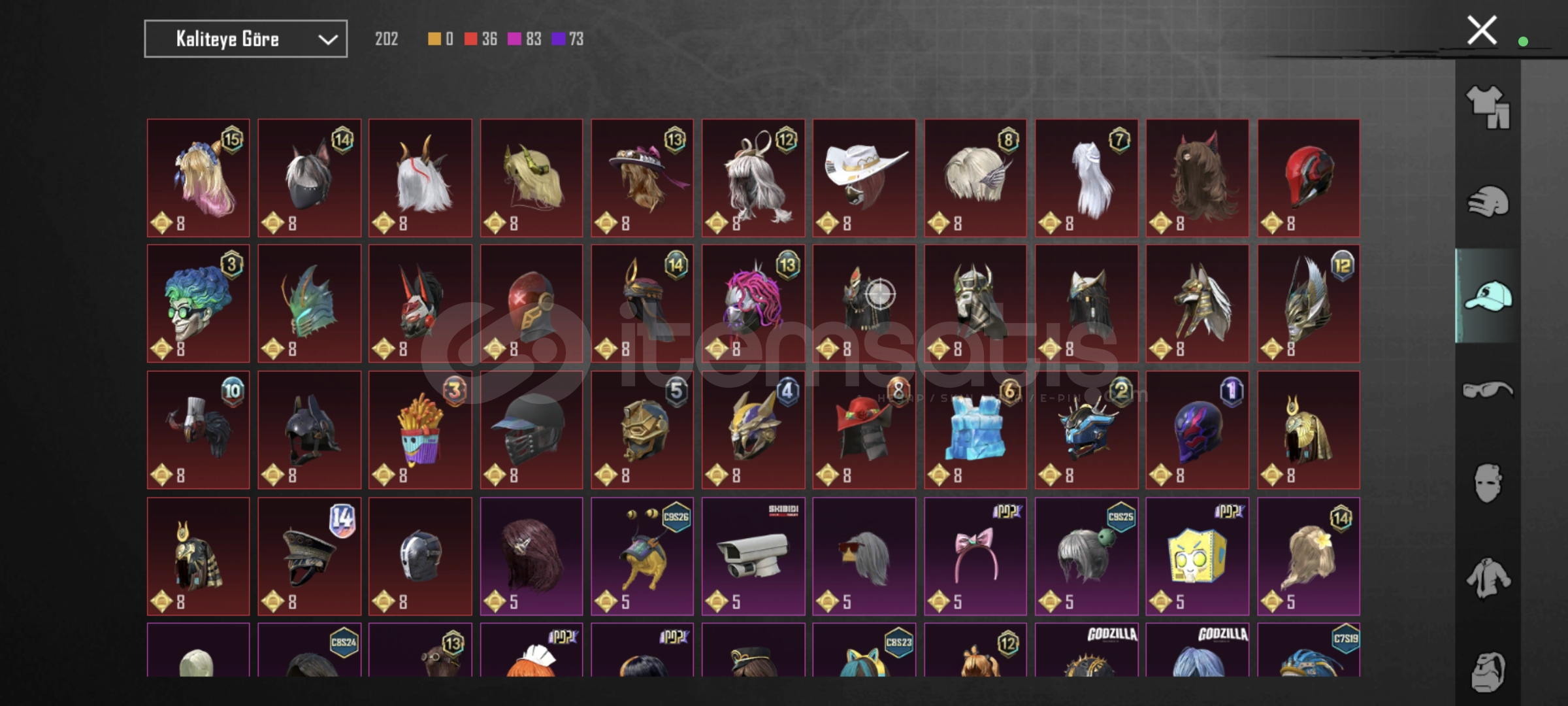
Task: Click the dropdown chevron arrow
Action: 327,40
